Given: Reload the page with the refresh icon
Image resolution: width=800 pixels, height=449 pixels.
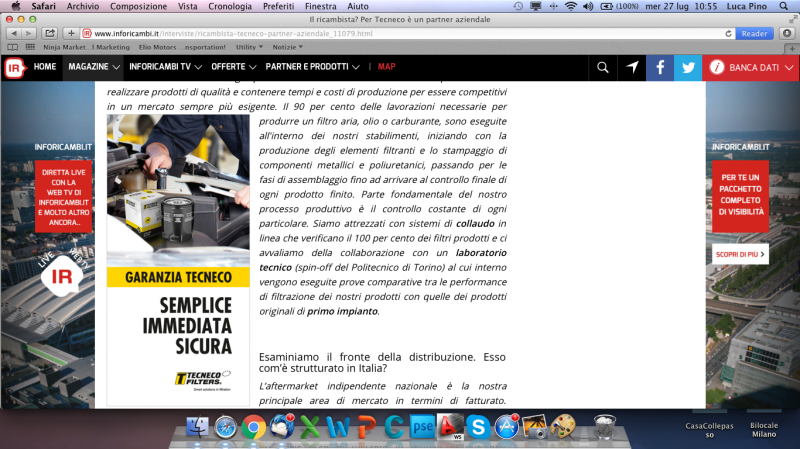Looking at the screenshot, I should (x=728, y=34).
